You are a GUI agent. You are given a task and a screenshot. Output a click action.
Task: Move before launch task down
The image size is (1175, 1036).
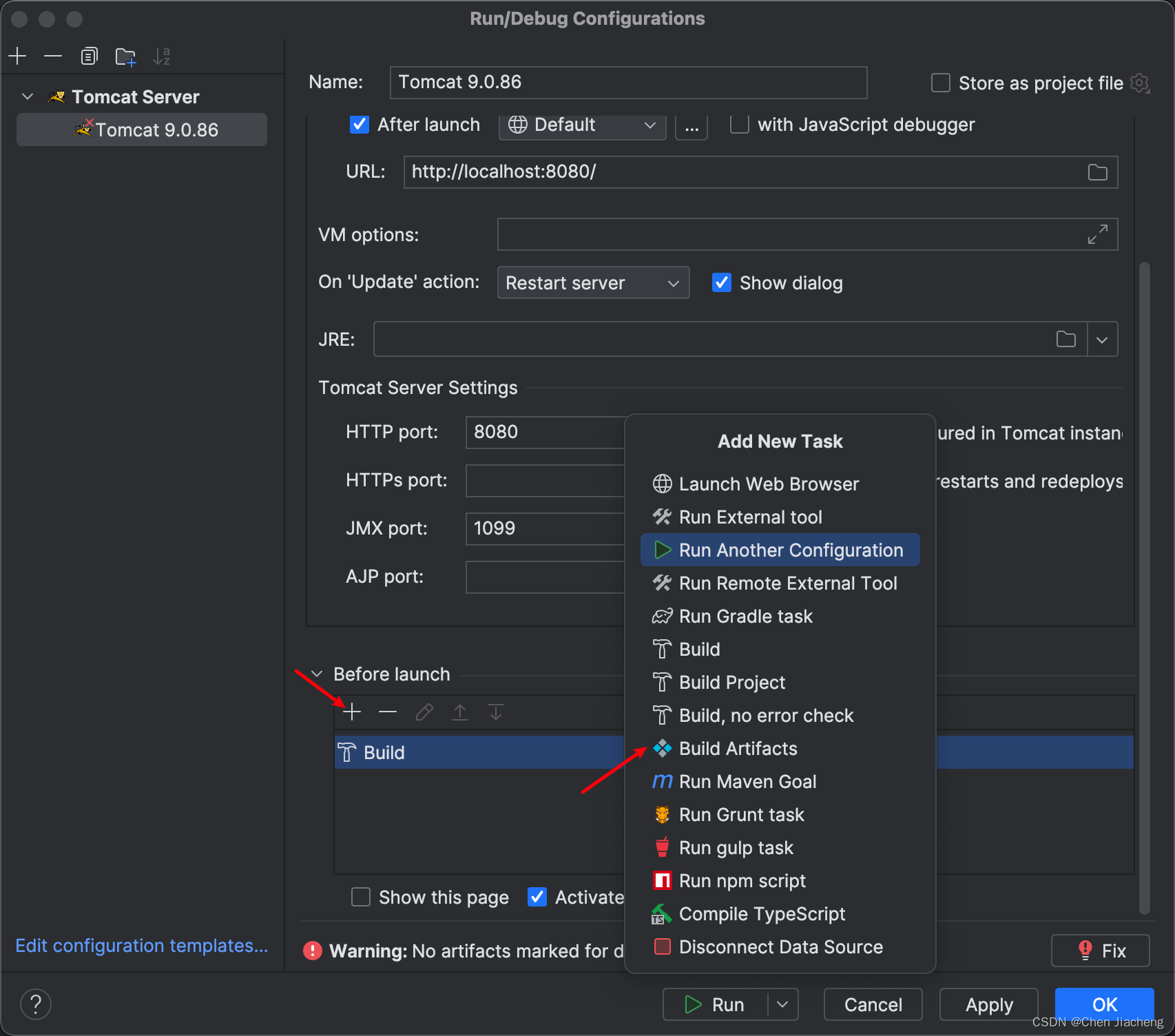(496, 712)
